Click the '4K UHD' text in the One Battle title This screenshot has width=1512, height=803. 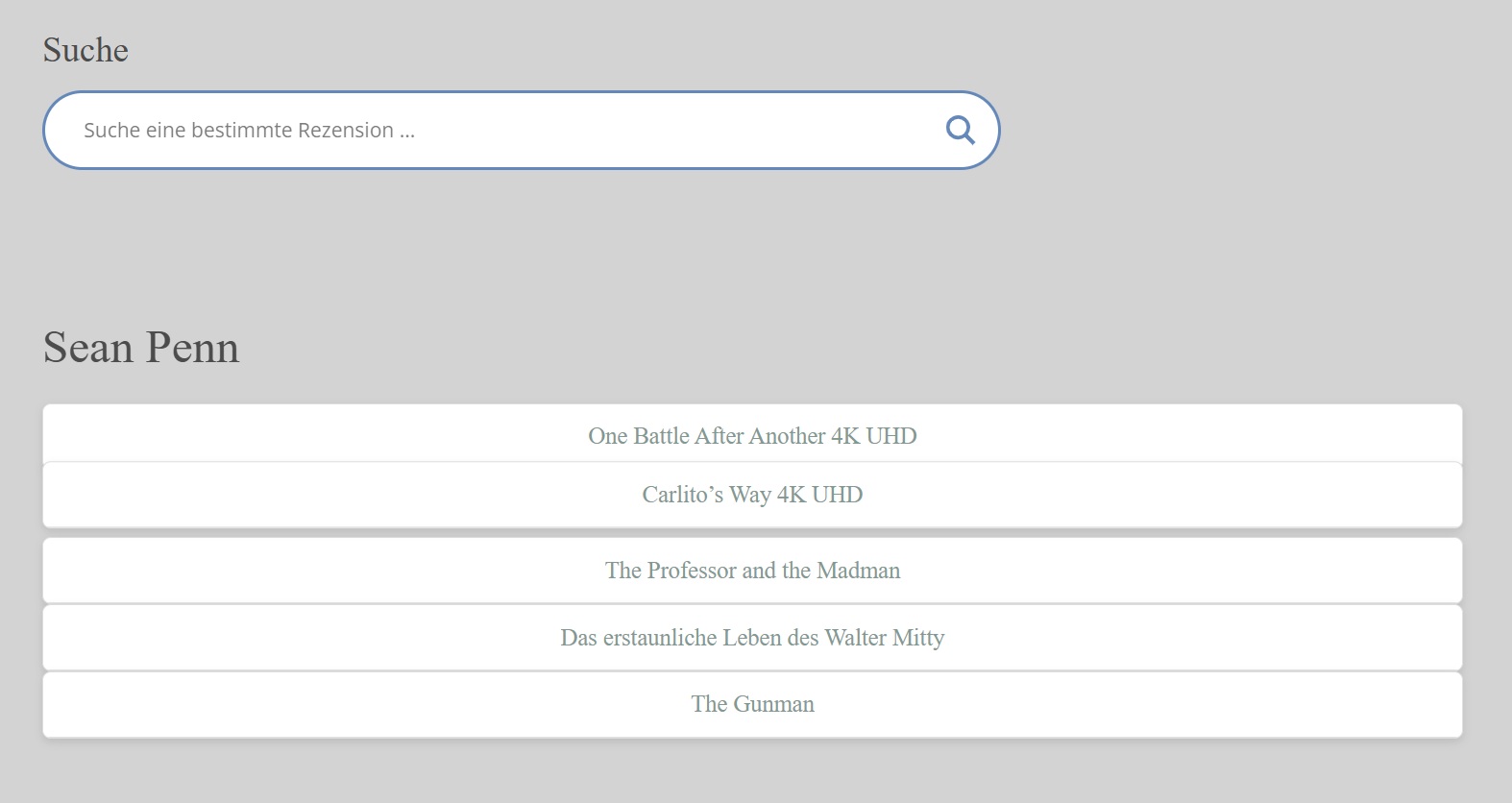[x=873, y=436]
